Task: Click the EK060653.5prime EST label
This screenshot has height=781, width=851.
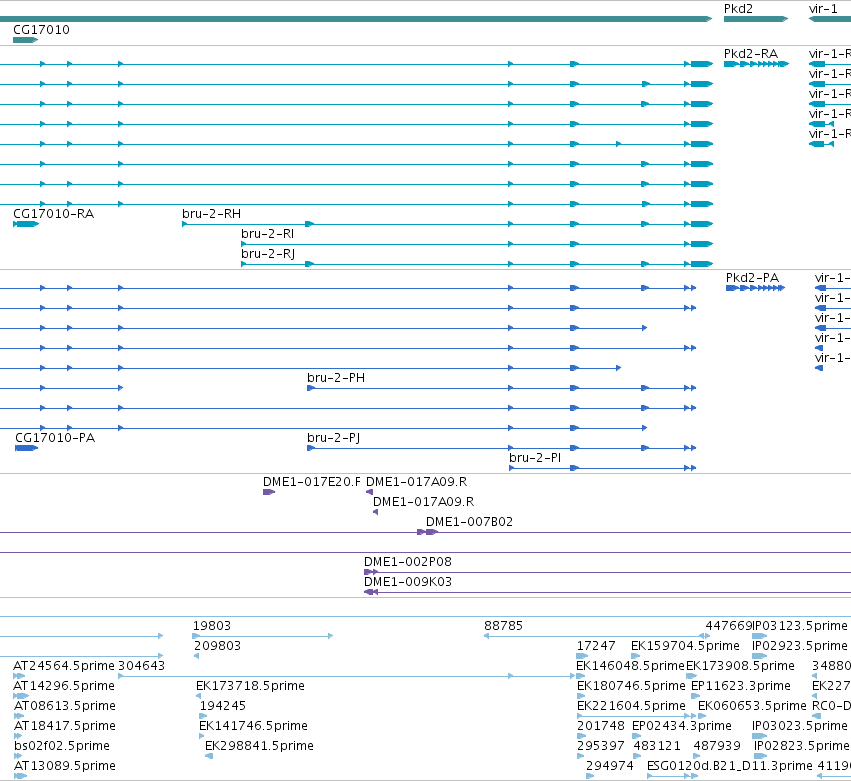Action: click(x=752, y=706)
